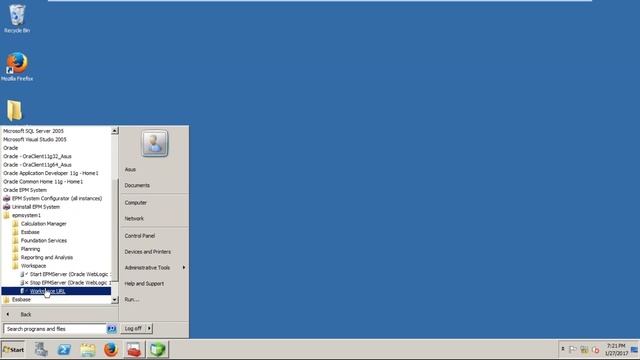The height and width of the screenshot is (360, 640).
Task: Open the arrow menu beside Log off
Action: tap(149, 329)
